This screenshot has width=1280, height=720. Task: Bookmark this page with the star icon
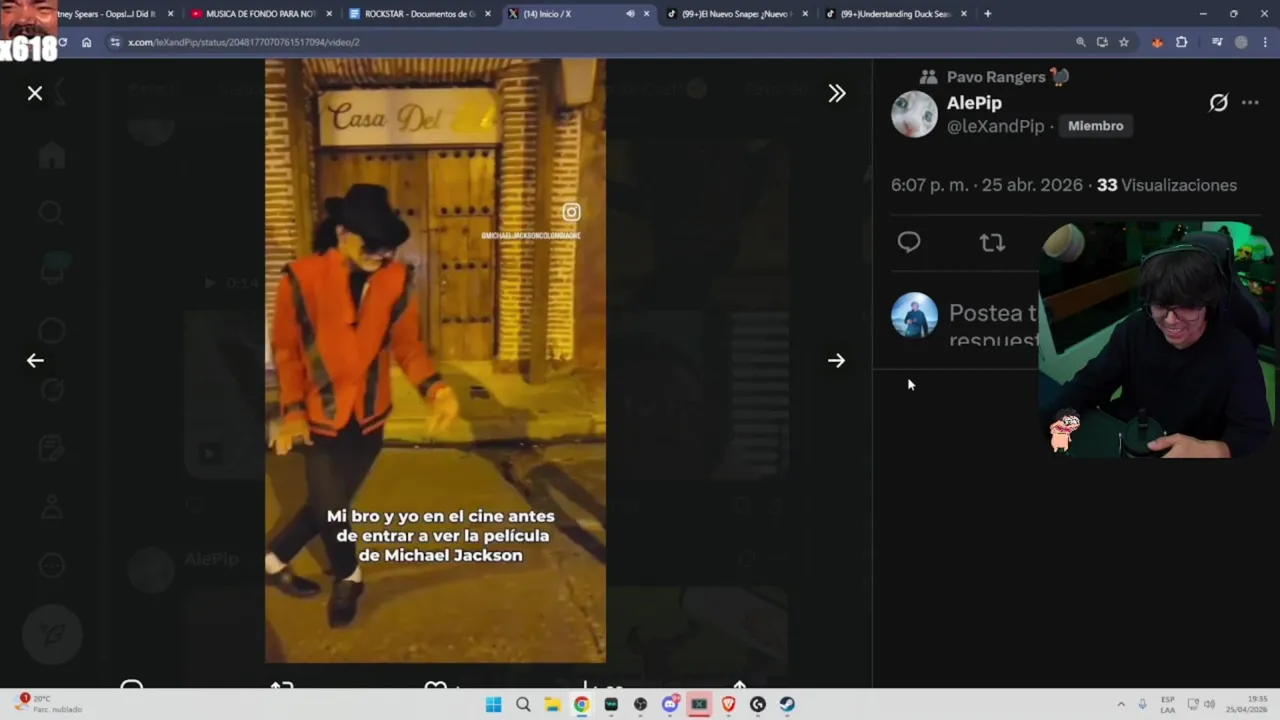[x=1124, y=42]
